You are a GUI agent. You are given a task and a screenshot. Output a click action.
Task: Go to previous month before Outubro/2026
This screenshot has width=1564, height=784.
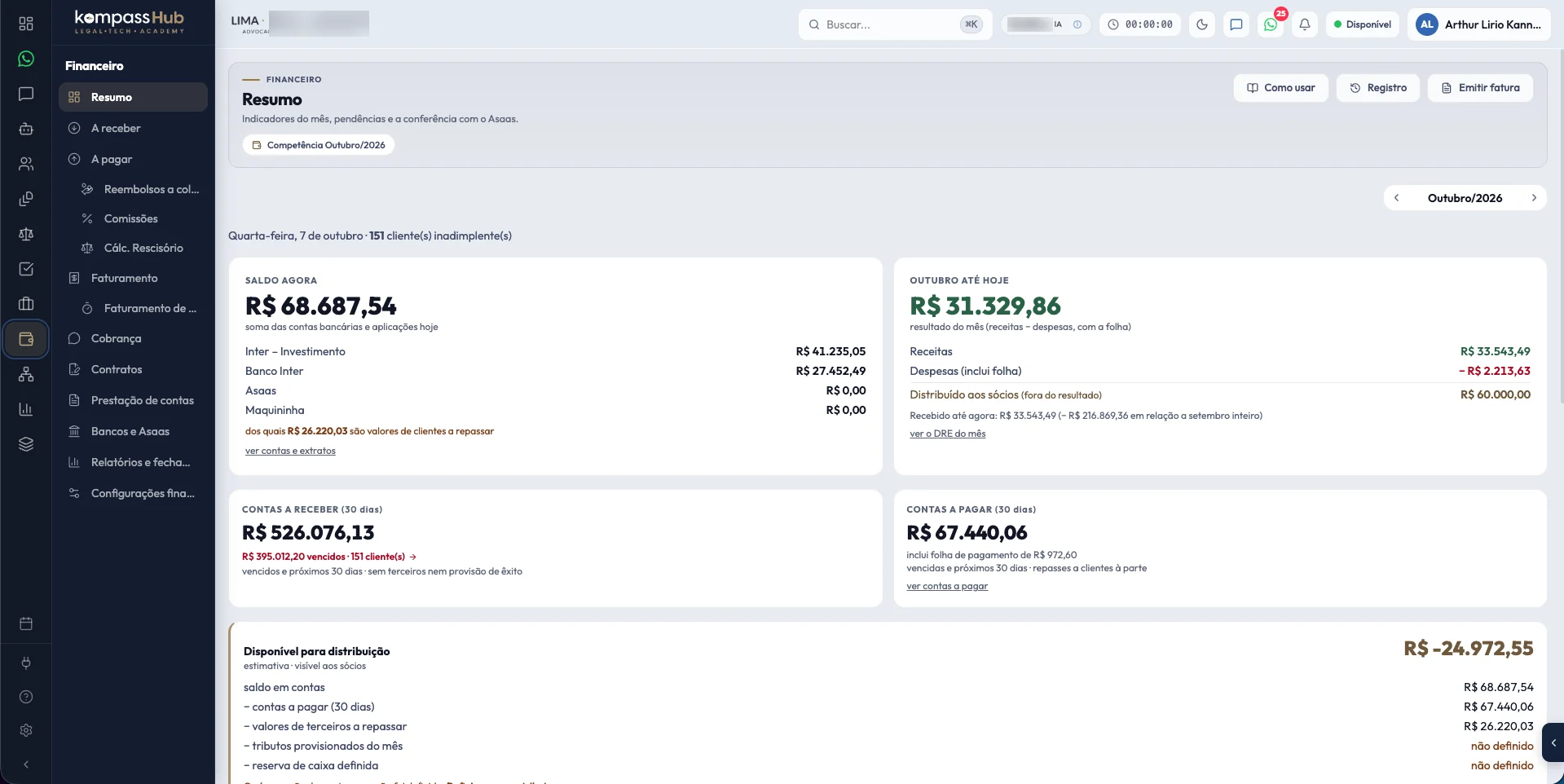[x=1397, y=198]
